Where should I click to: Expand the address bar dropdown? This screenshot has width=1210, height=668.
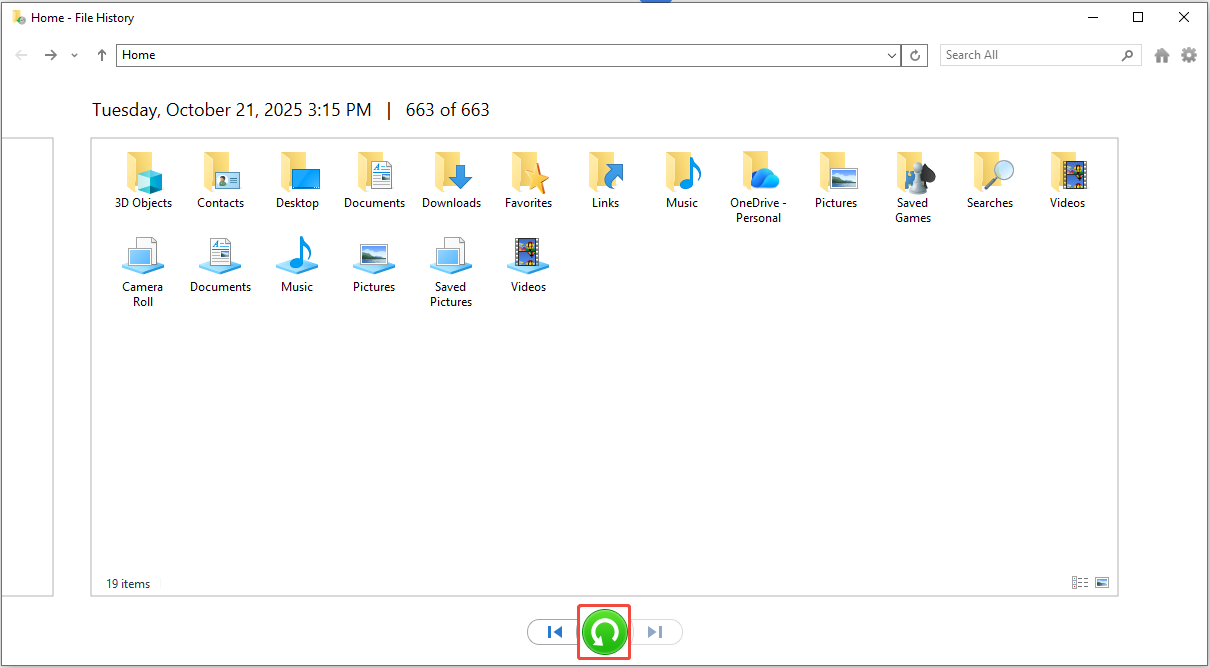point(892,56)
